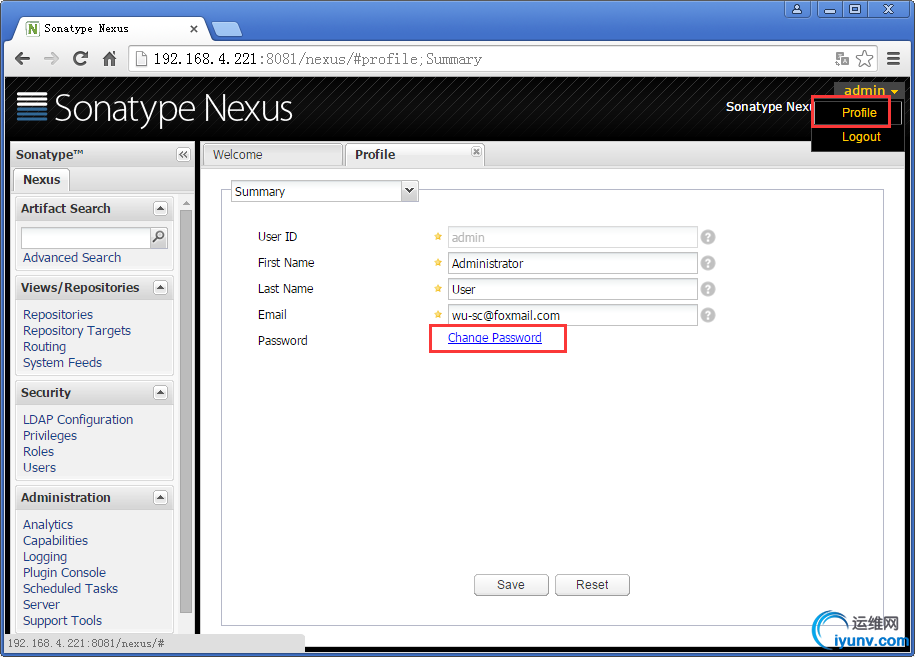Image resolution: width=915 pixels, height=657 pixels.
Task: Switch to the Welcome tab
Action: 273,155
